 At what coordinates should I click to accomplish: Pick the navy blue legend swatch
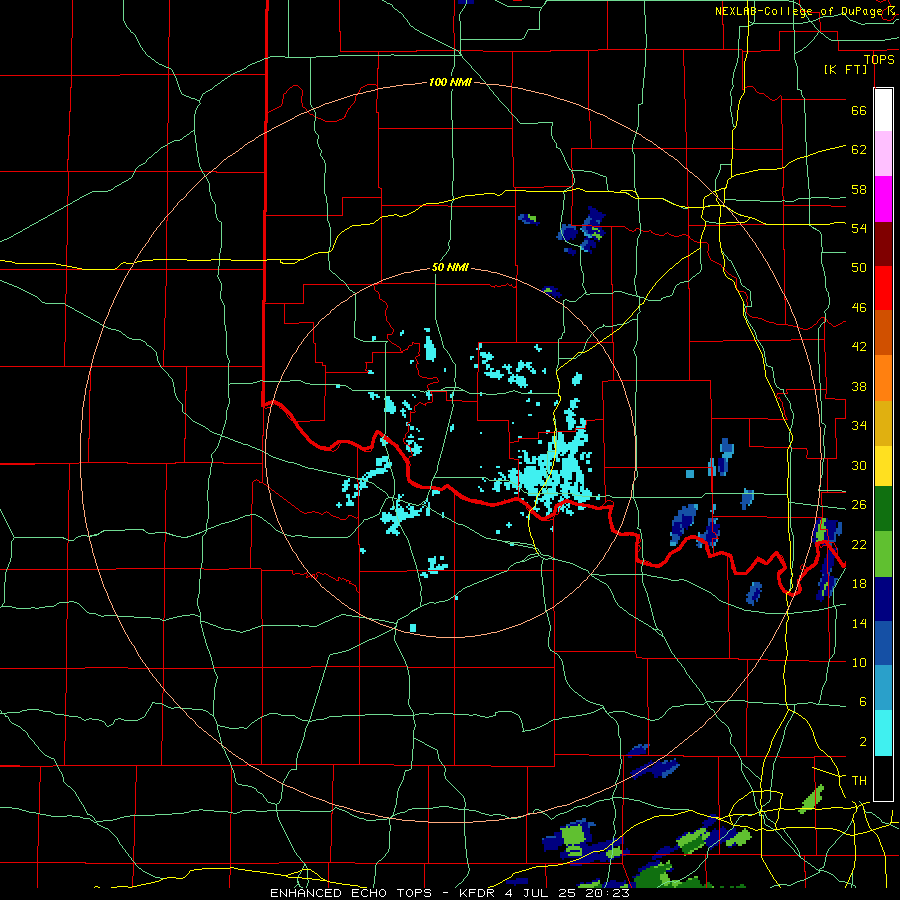click(x=883, y=599)
